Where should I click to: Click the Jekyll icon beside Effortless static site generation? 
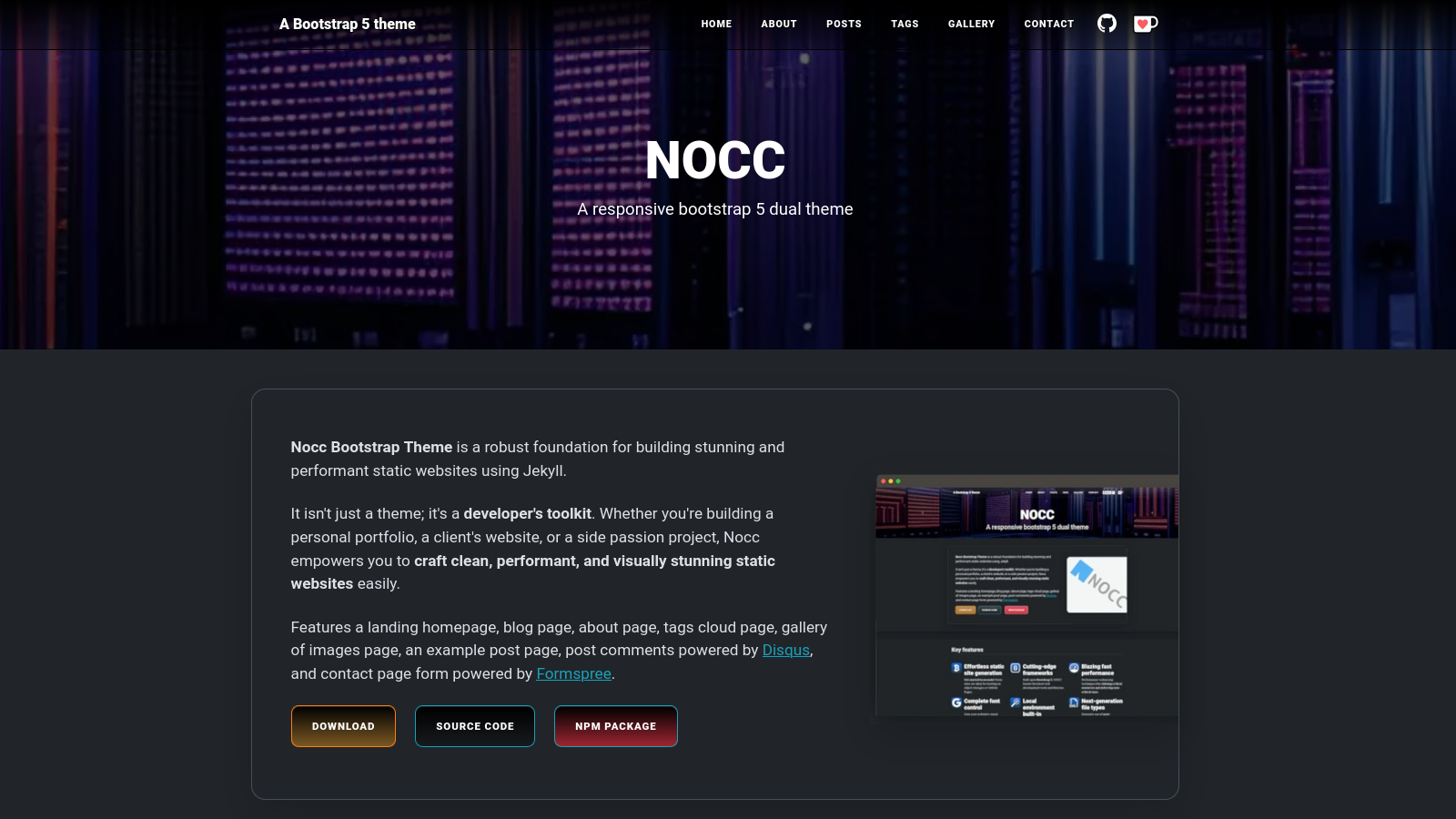point(955,668)
